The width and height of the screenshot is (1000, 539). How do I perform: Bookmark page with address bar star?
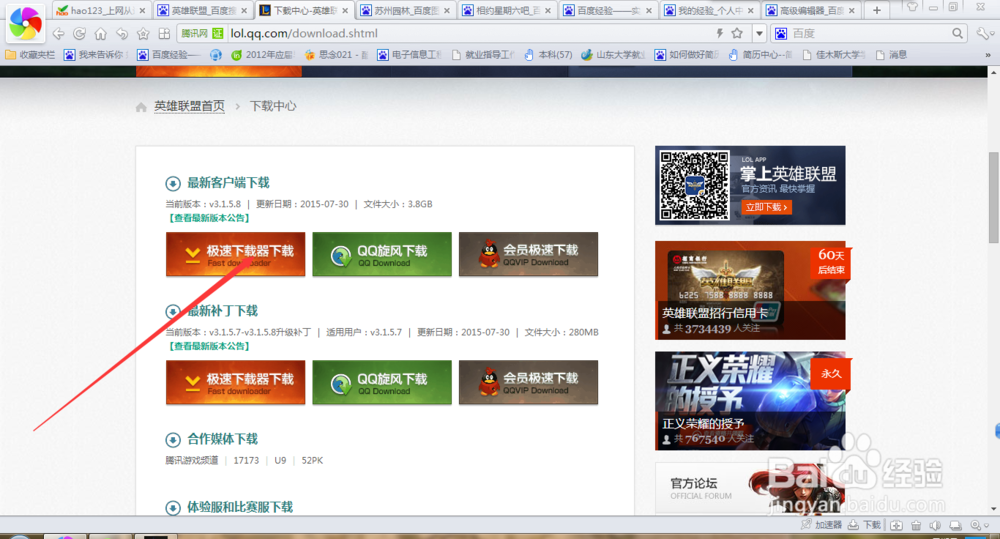[x=737, y=33]
